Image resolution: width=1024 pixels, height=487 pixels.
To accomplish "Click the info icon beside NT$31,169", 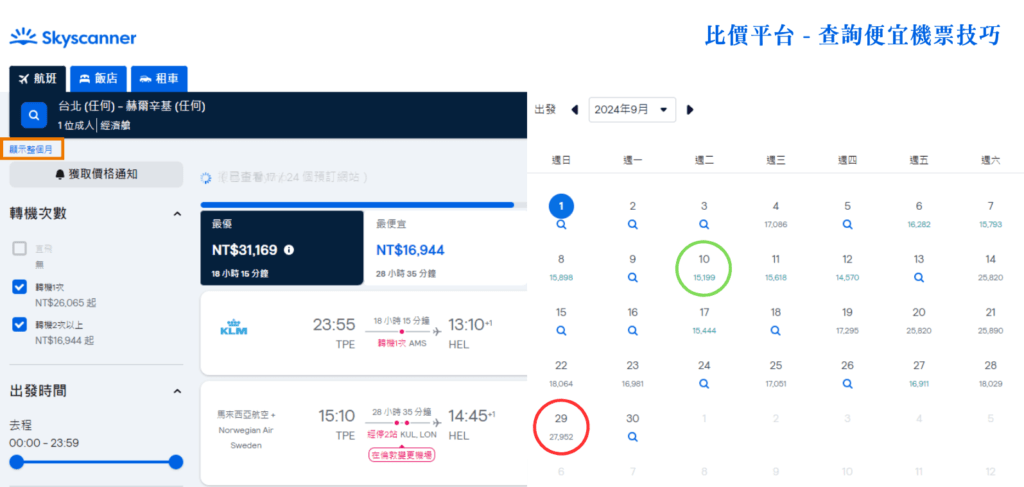I will [x=289, y=249].
